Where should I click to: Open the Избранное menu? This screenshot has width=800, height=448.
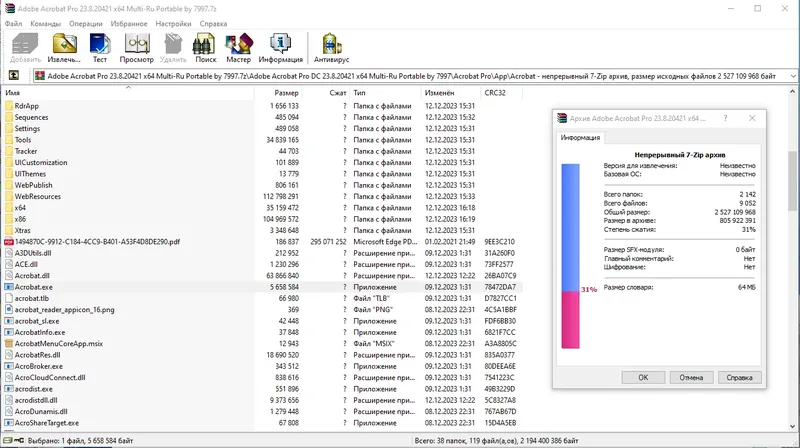click(129, 23)
